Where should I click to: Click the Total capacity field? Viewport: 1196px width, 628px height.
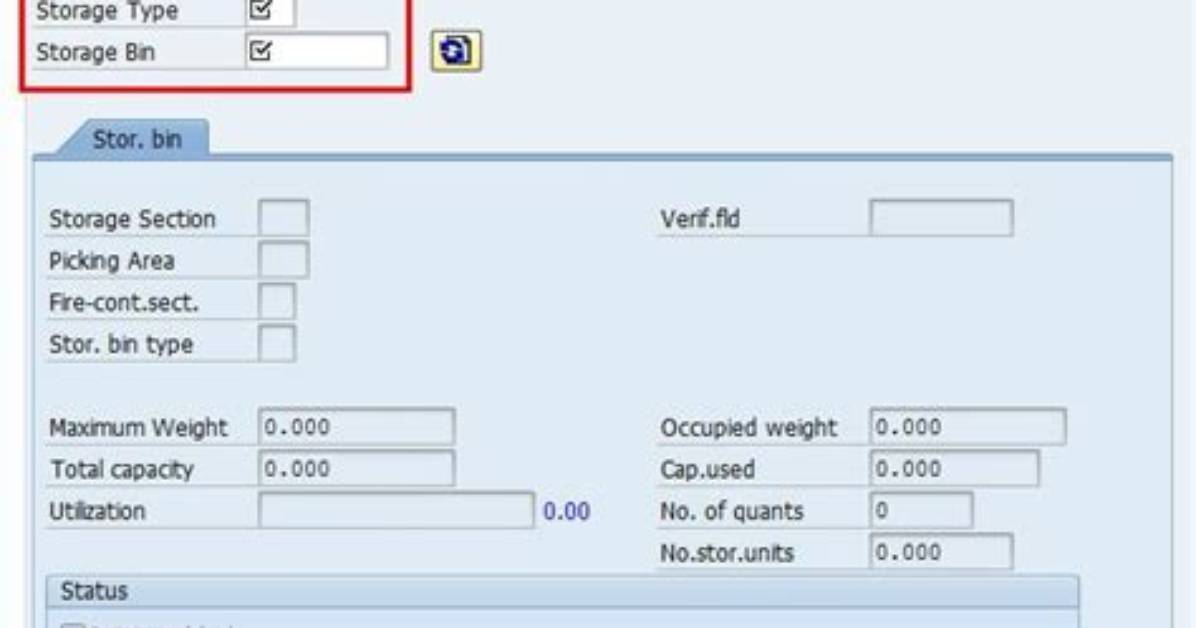click(357, 469)
